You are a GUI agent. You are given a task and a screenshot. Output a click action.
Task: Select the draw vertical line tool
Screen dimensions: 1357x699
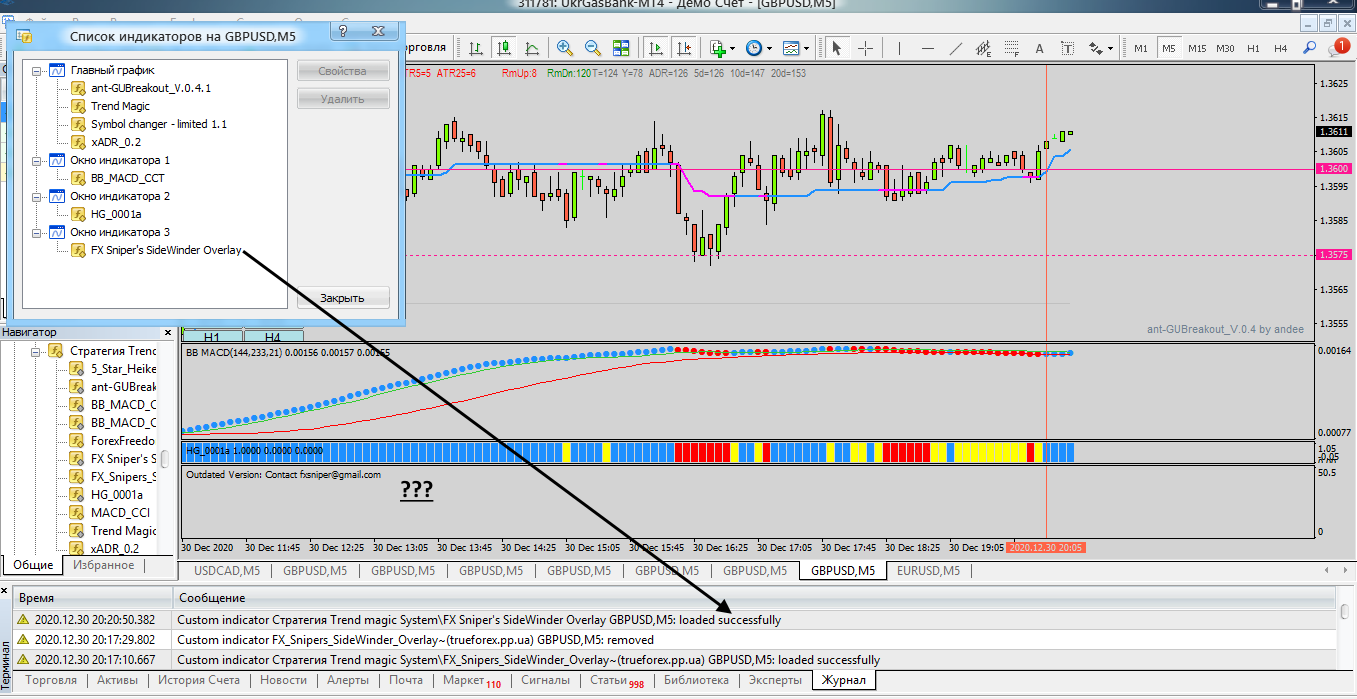pos(900,48)
